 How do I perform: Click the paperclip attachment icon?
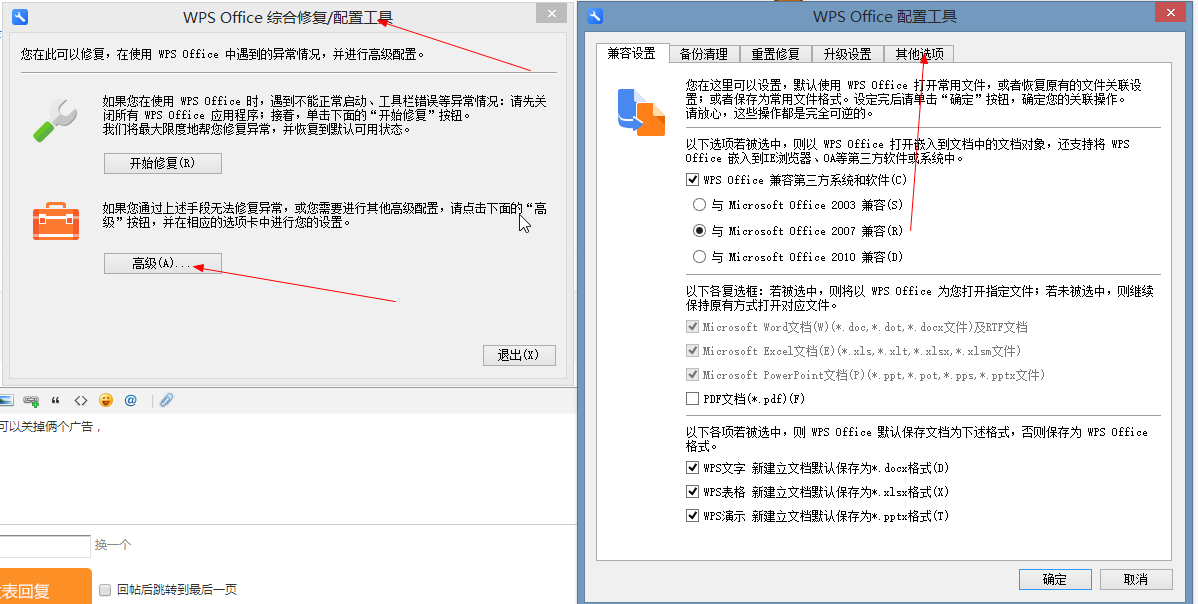tap(166, 400)
